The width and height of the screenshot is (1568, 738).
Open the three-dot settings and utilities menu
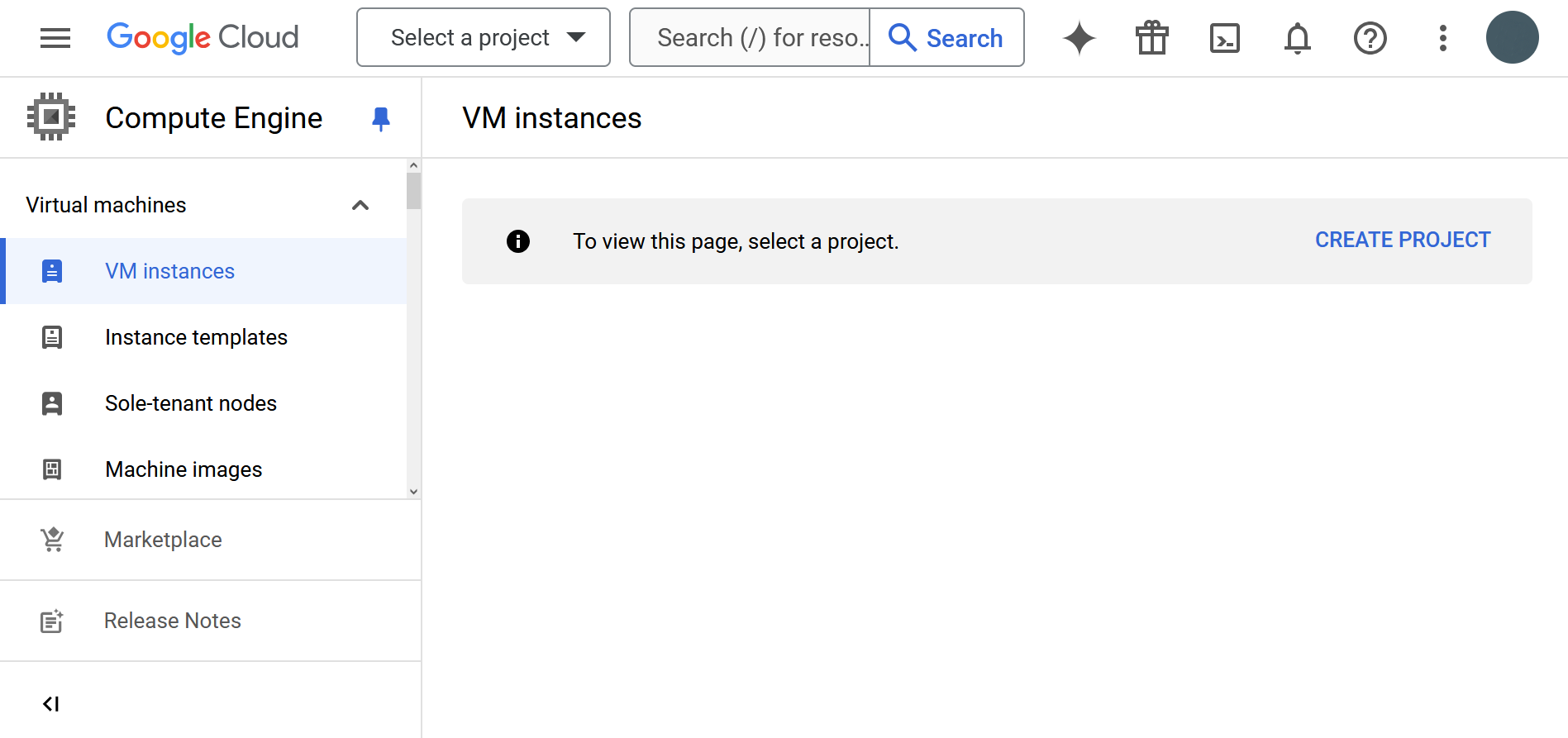coord(1443,38)
